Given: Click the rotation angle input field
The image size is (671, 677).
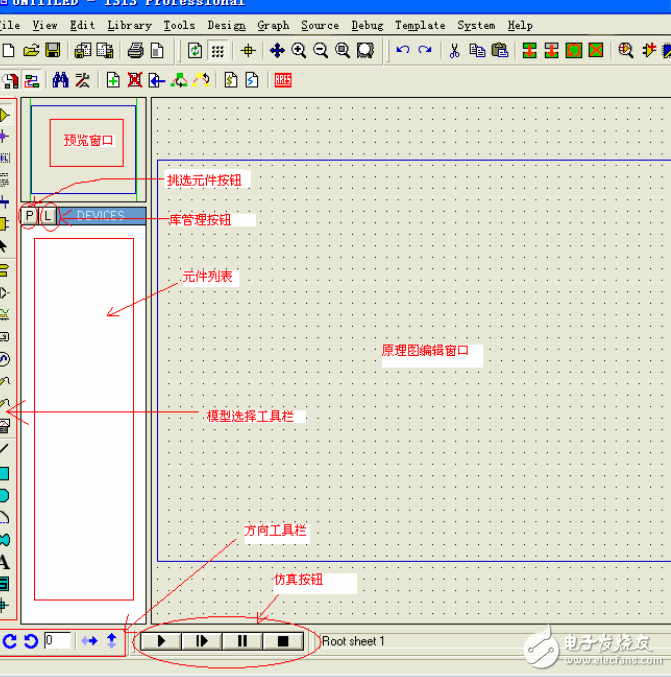Looking at the screenshot, I should tap(57, 641).
